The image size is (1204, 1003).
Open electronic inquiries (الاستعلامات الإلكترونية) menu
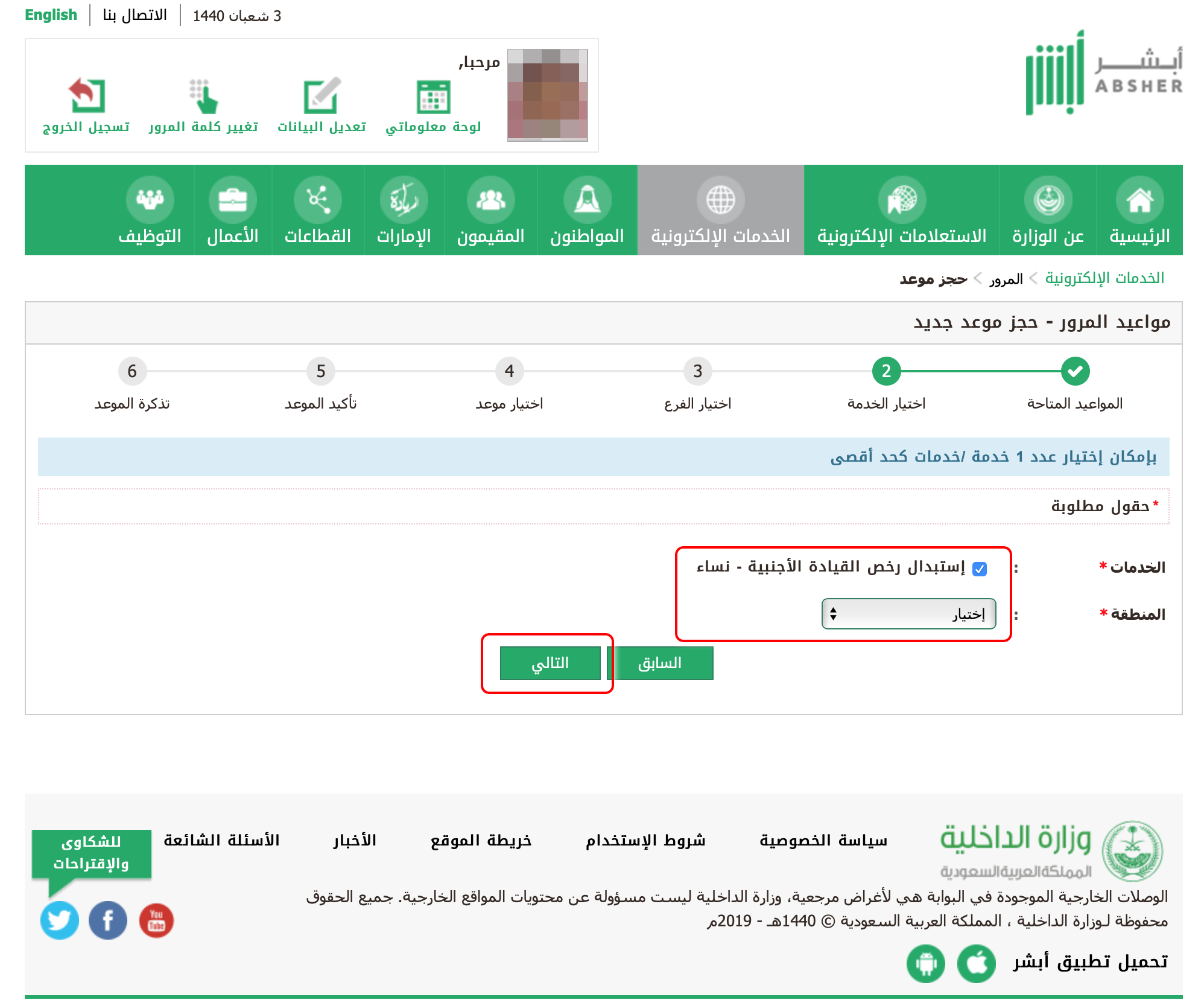click(901, 211)
